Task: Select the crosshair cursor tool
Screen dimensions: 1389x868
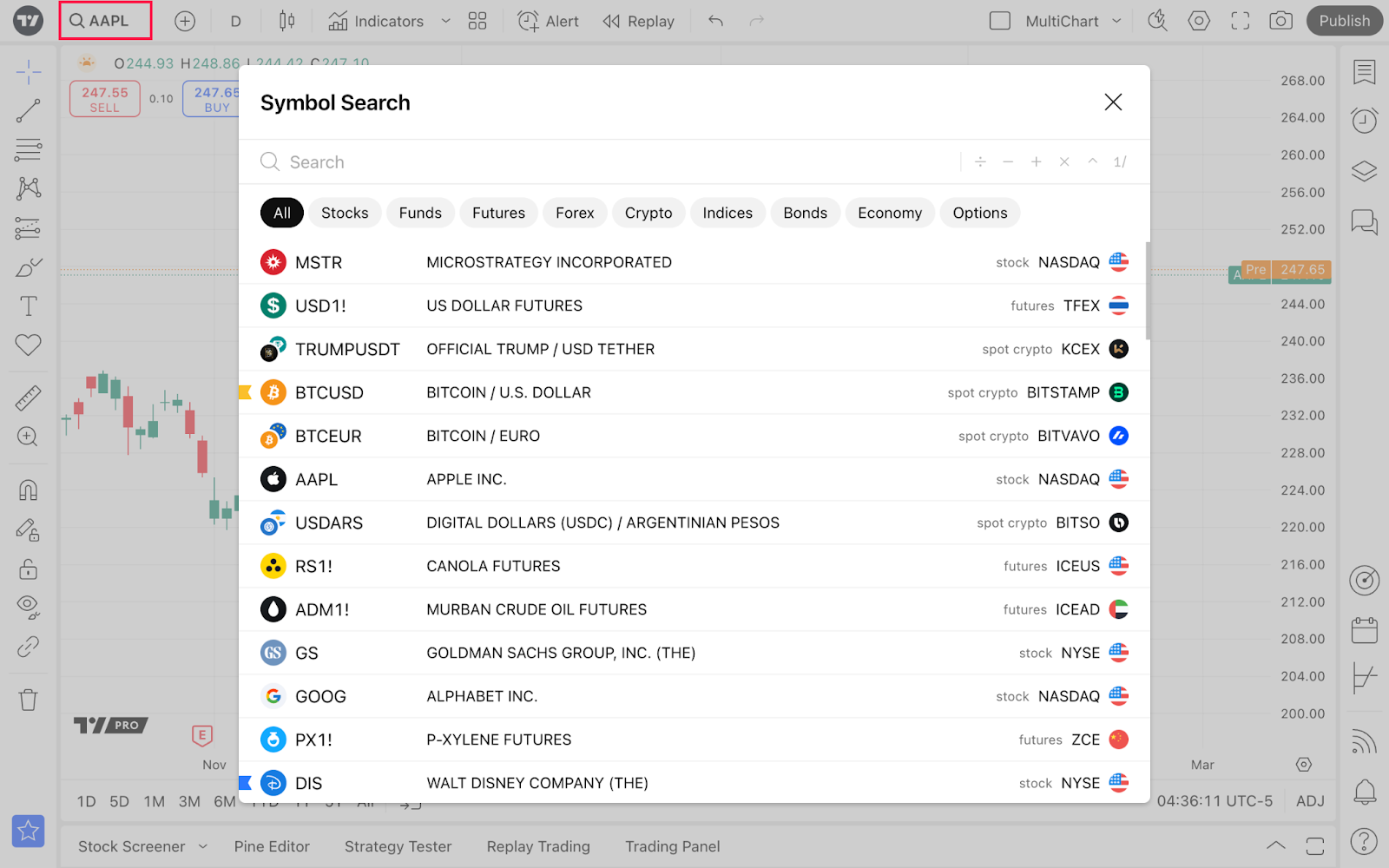Action: pyautogui.click(x=29, y=71)
